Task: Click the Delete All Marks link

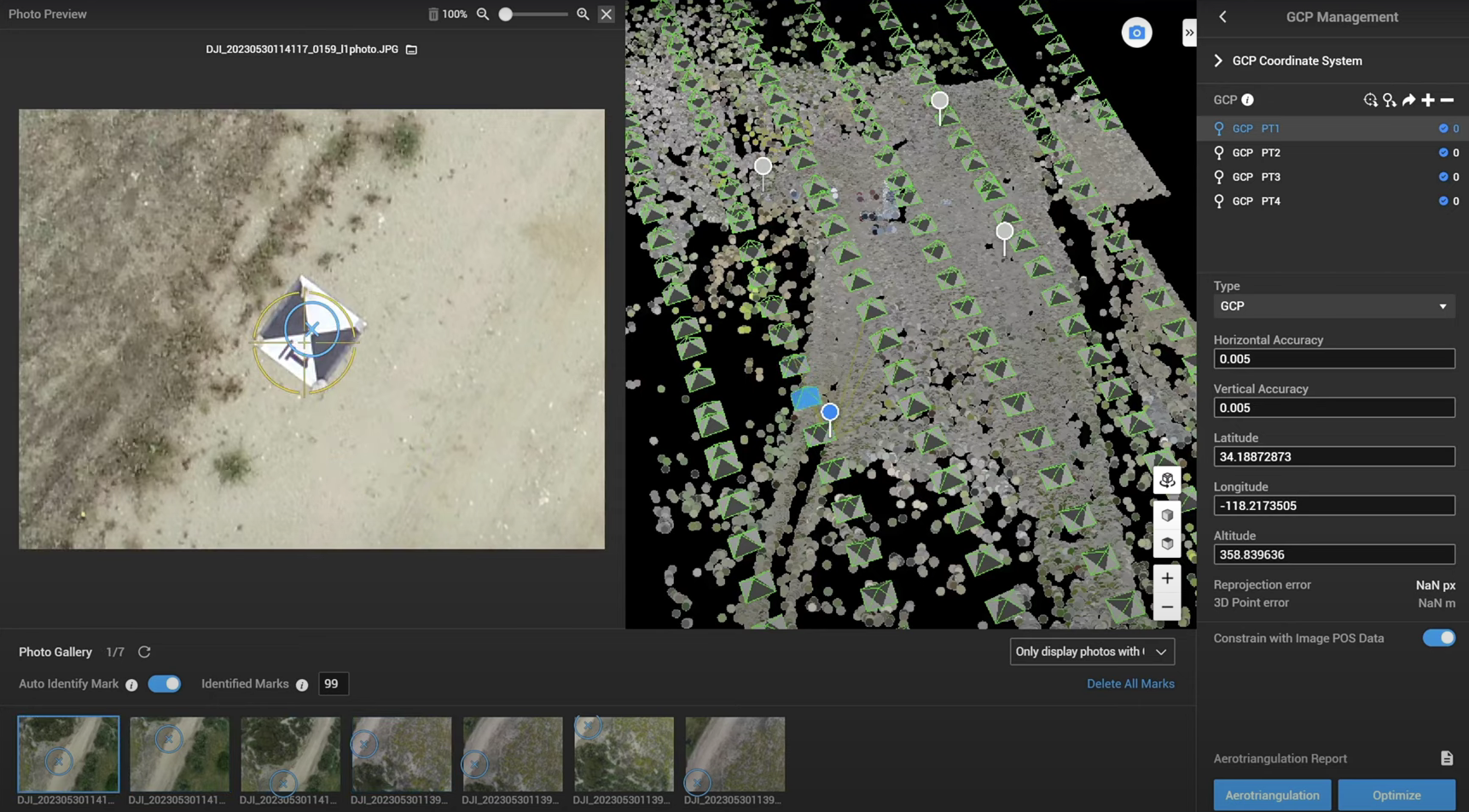Action: point(1130,684)
